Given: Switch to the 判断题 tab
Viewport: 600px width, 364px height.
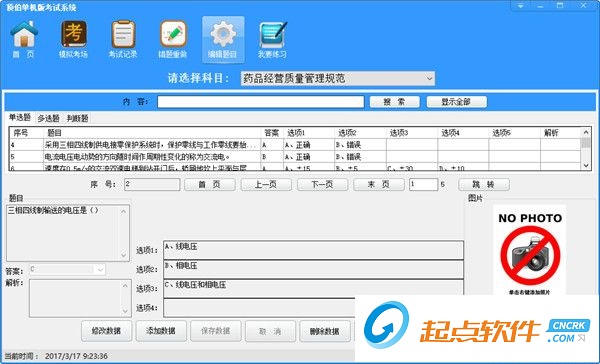Looking at the screenshot, I should [77, 118].
